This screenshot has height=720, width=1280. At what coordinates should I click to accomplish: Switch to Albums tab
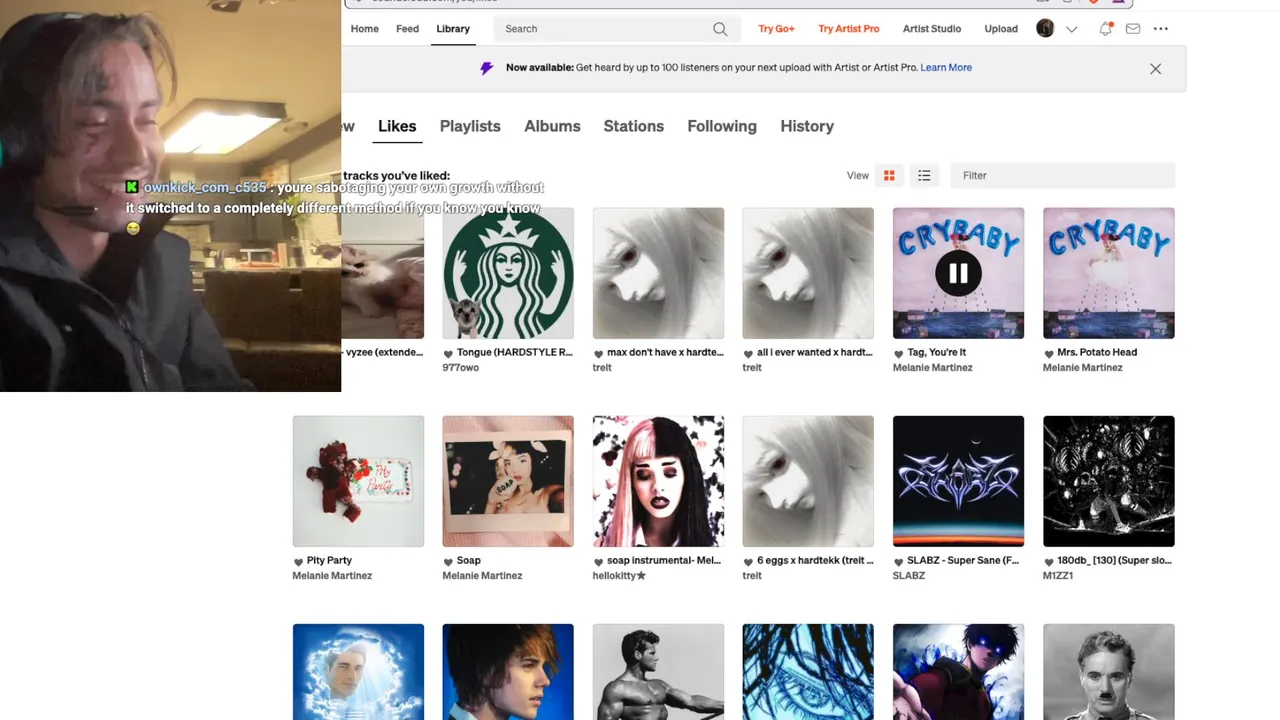(x=552, y=126)
